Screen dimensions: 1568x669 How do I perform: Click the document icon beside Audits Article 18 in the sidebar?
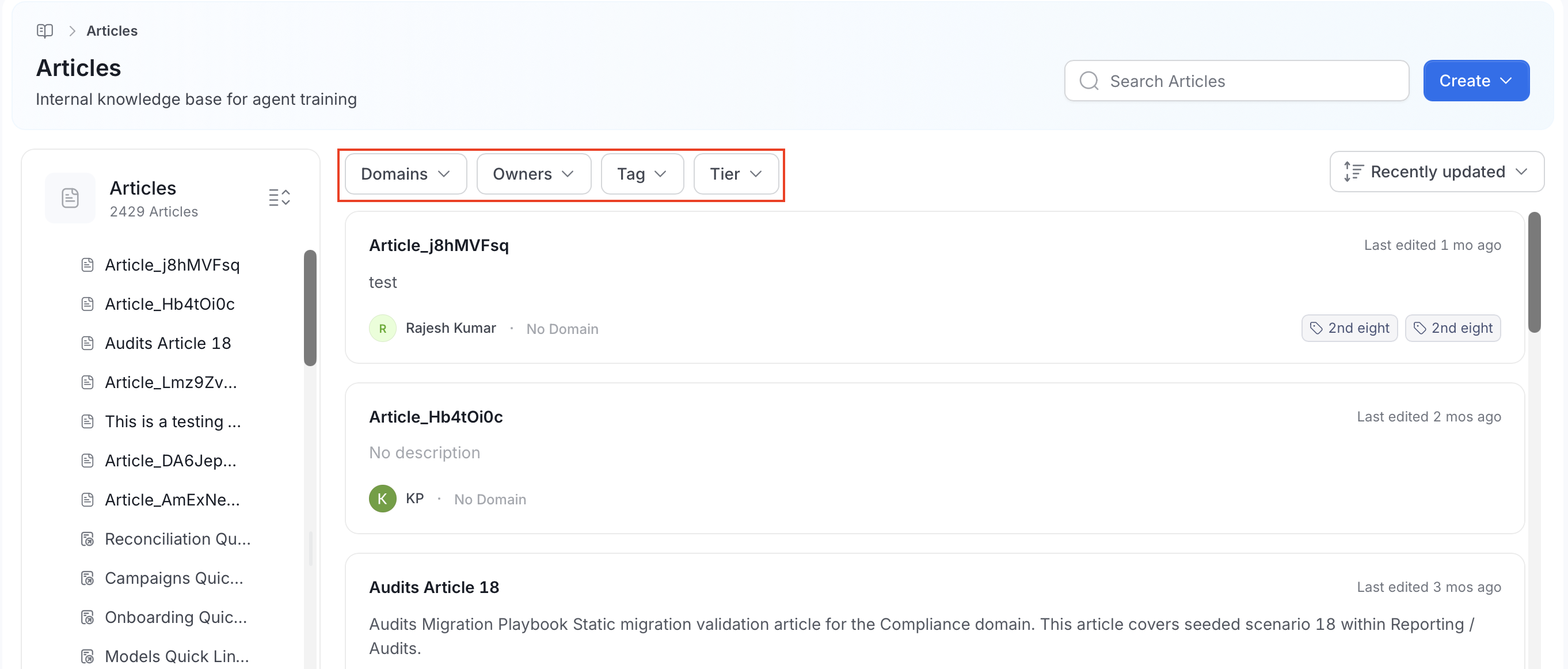click(x=87, y=343)
